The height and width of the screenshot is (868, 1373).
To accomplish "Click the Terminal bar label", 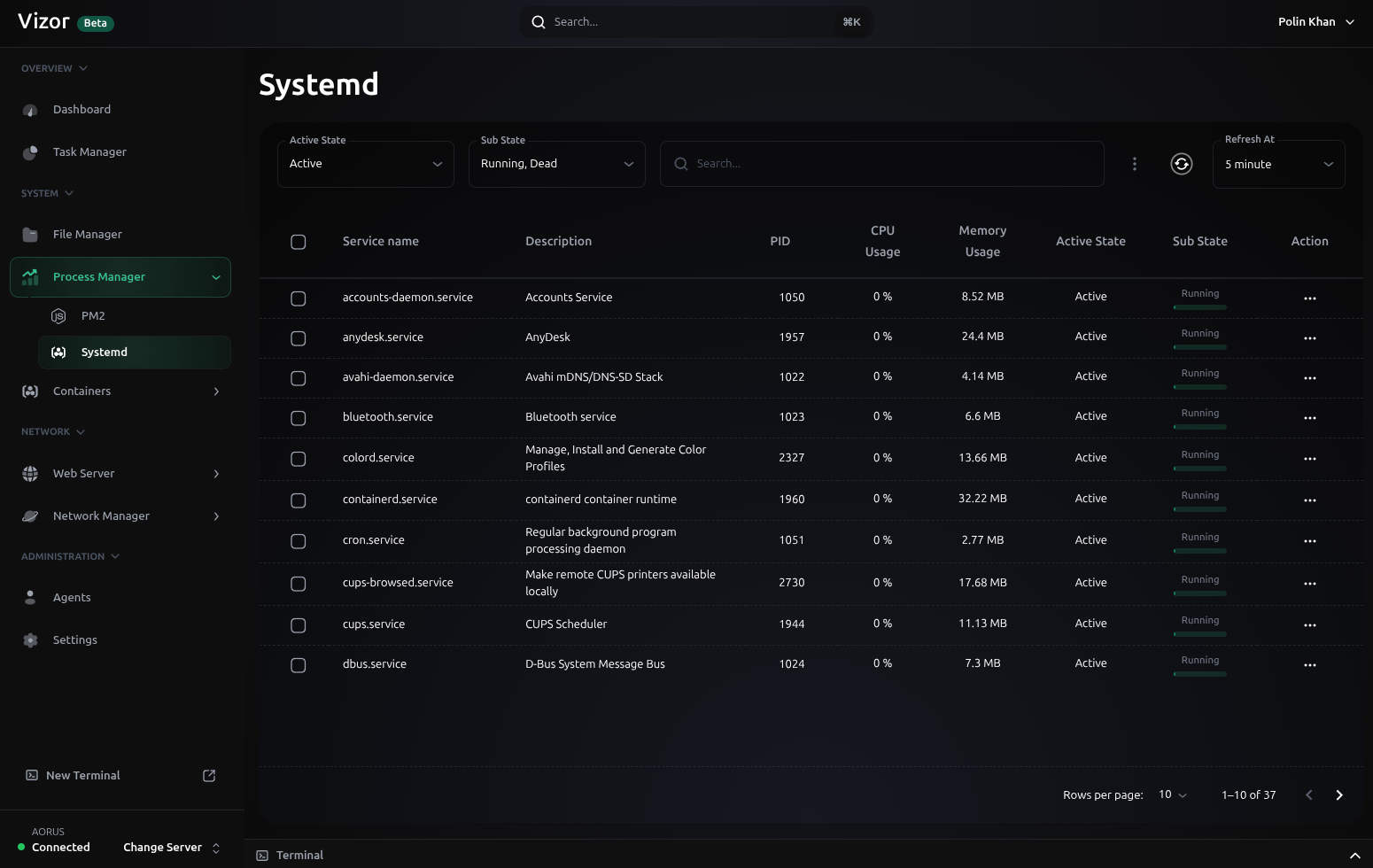I will click(x=299, y=856).
